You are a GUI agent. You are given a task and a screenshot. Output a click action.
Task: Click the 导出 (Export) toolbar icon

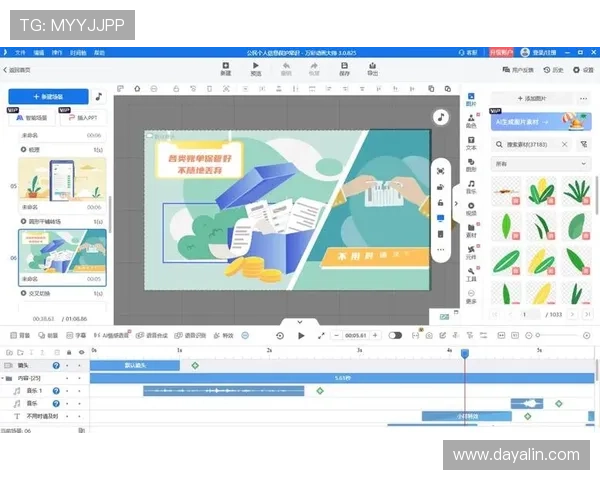point(372,68)
